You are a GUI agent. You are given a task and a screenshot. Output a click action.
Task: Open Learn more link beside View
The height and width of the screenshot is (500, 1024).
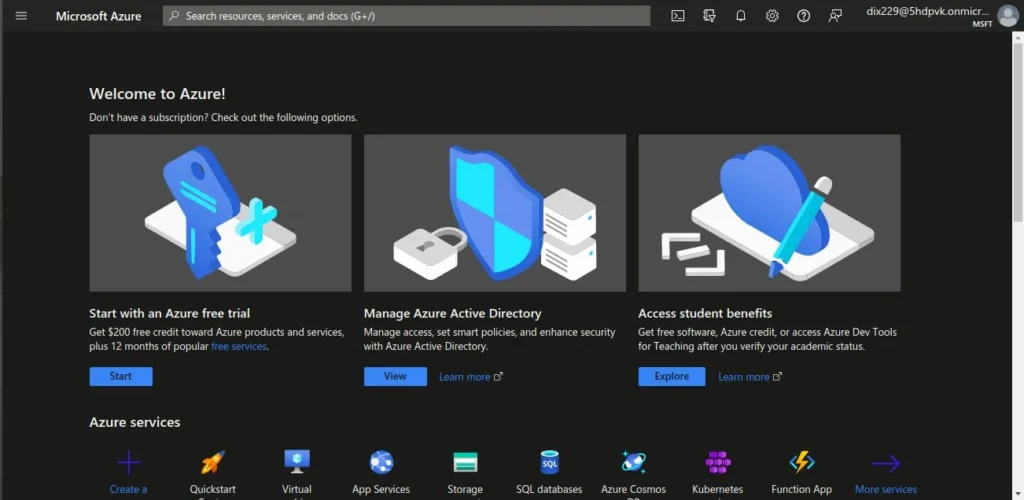pos(471,377)
